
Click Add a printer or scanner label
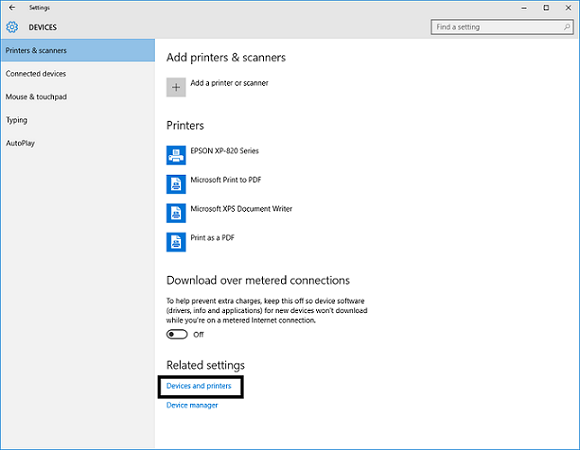coord(229,83)
